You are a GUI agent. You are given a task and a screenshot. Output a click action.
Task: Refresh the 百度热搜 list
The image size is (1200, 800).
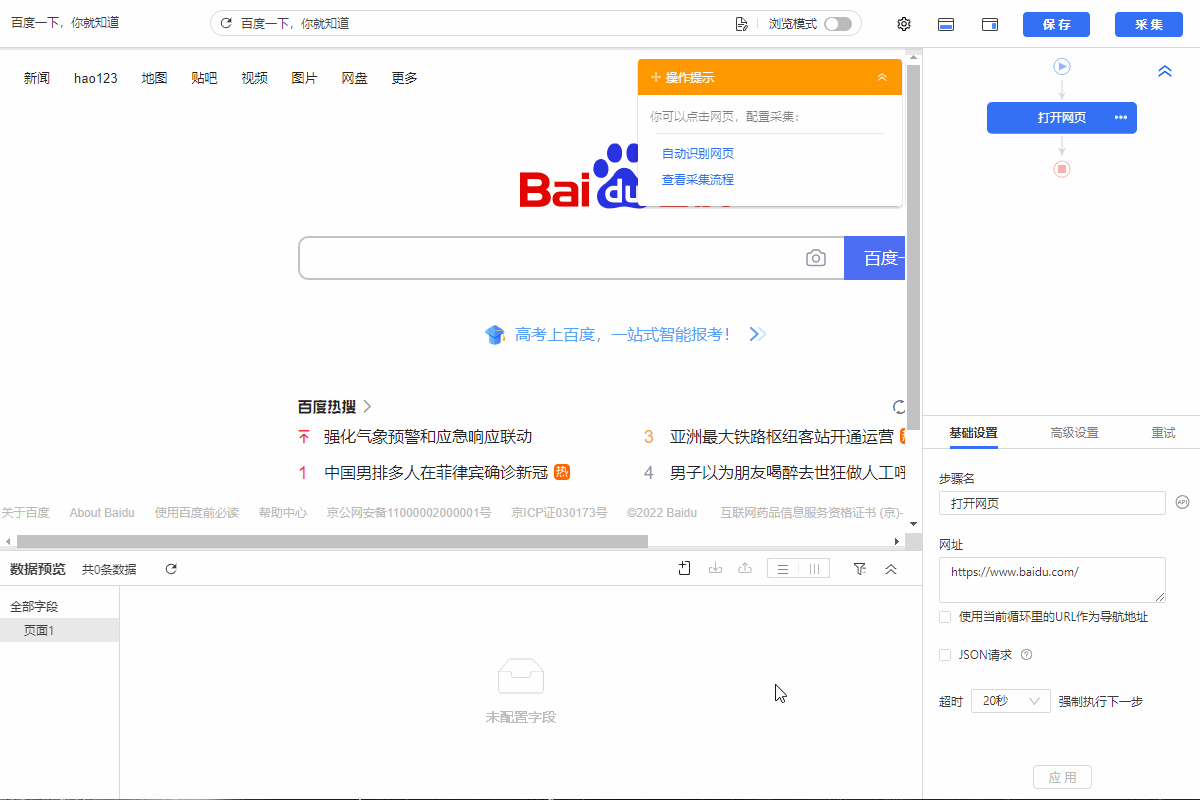900,406
